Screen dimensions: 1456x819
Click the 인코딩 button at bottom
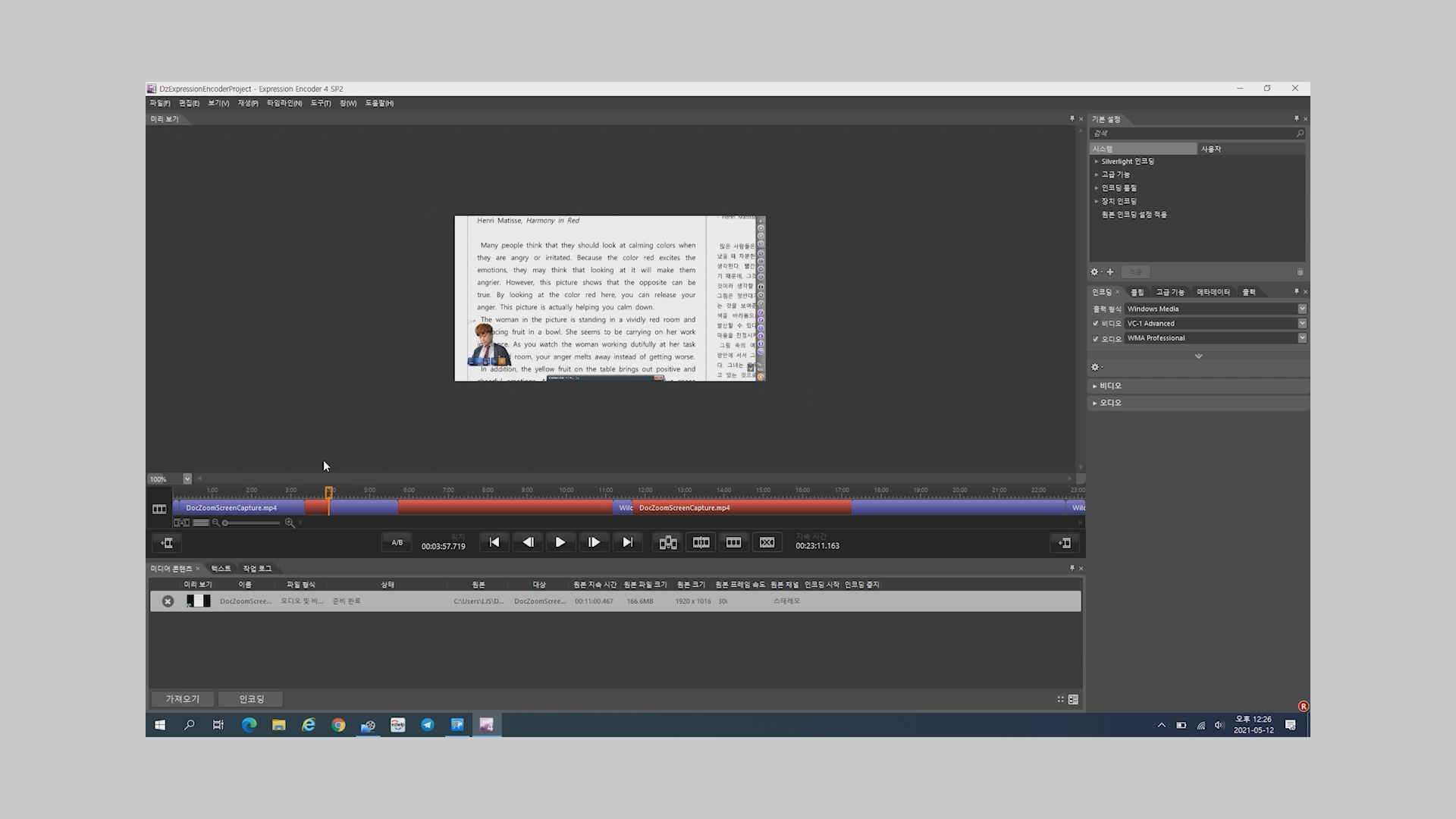click(251, 699)
